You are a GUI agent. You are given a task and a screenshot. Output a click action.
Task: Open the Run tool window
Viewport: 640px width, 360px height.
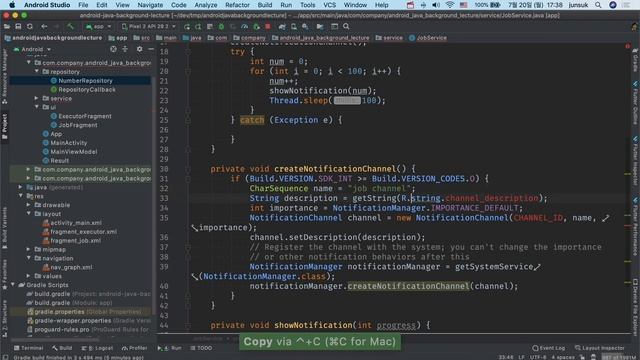point(170,348)
